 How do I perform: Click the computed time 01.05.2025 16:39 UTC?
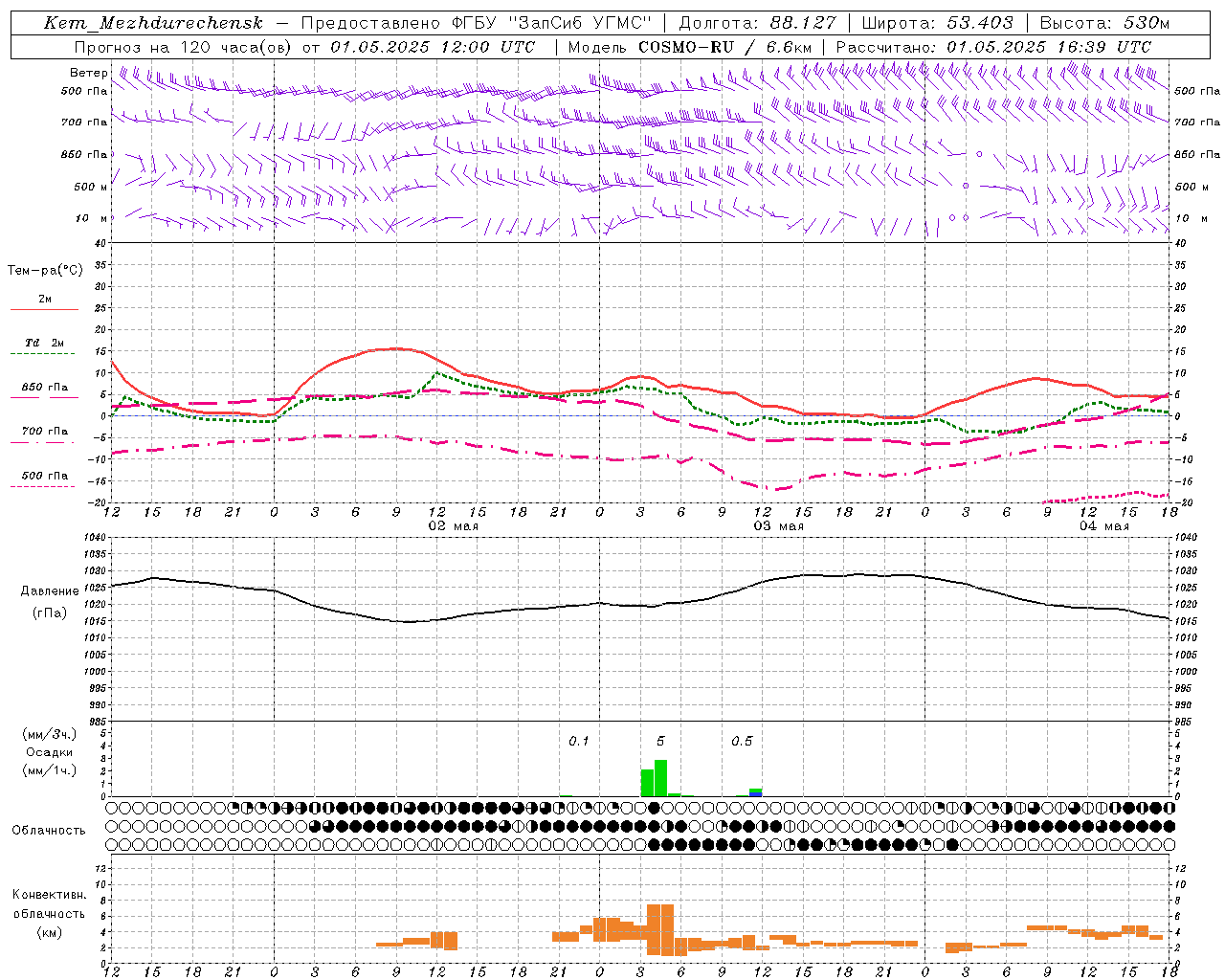point(1048,47)
